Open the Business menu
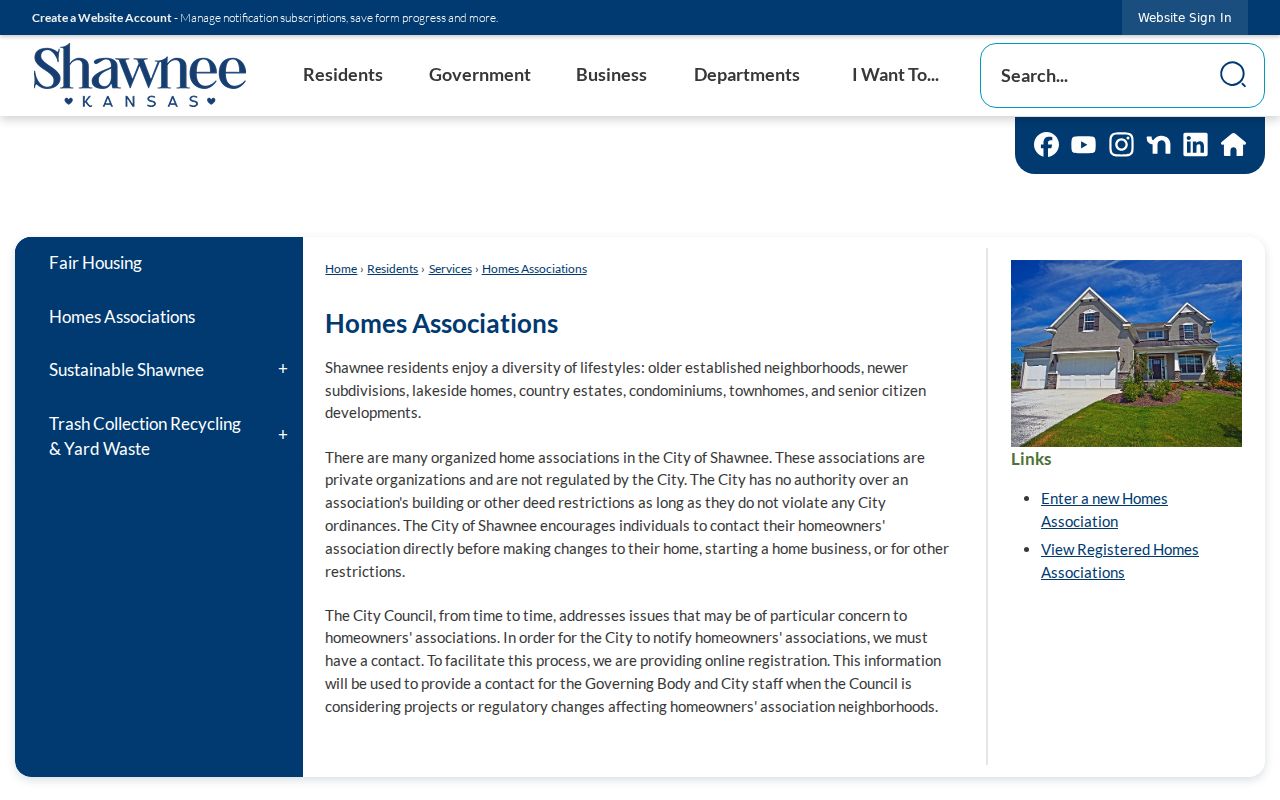 (x=611, y=75)
